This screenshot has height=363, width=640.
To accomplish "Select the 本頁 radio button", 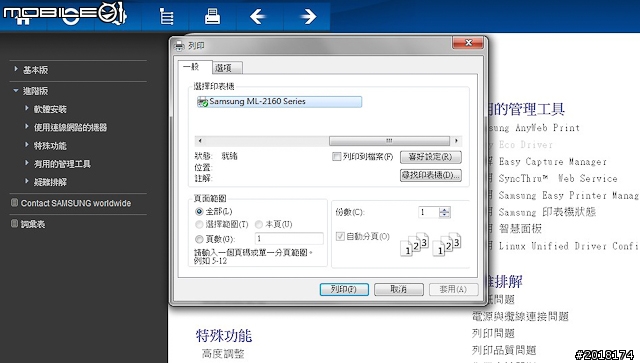I will click(259, 224).
